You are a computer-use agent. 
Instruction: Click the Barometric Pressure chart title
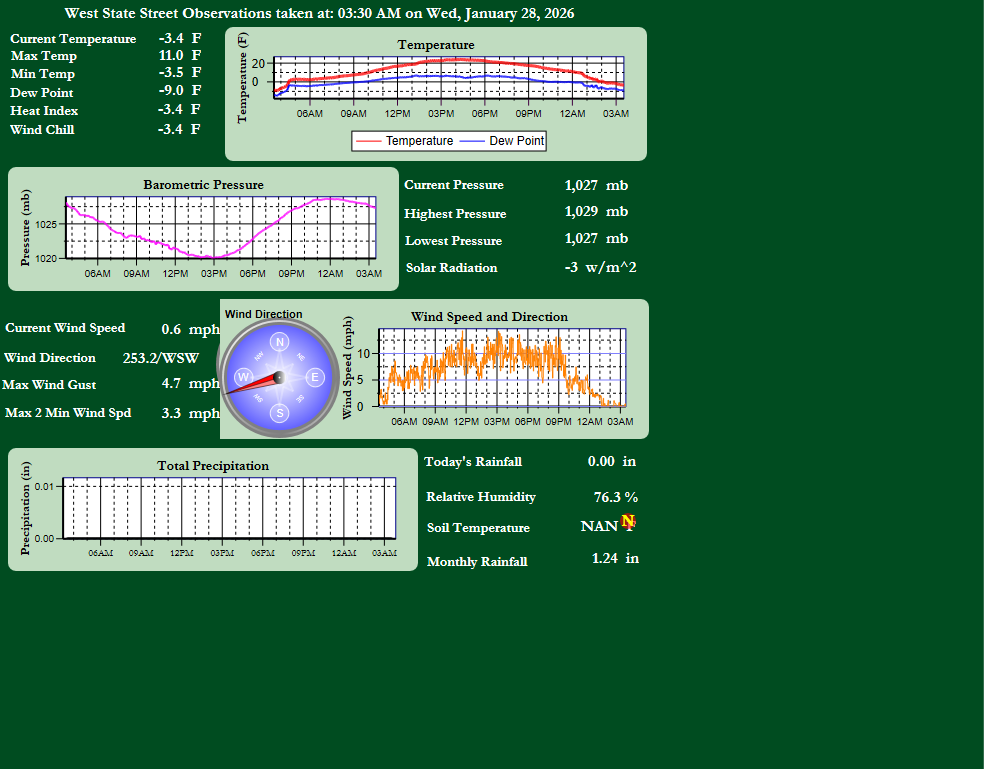(203, 185)
